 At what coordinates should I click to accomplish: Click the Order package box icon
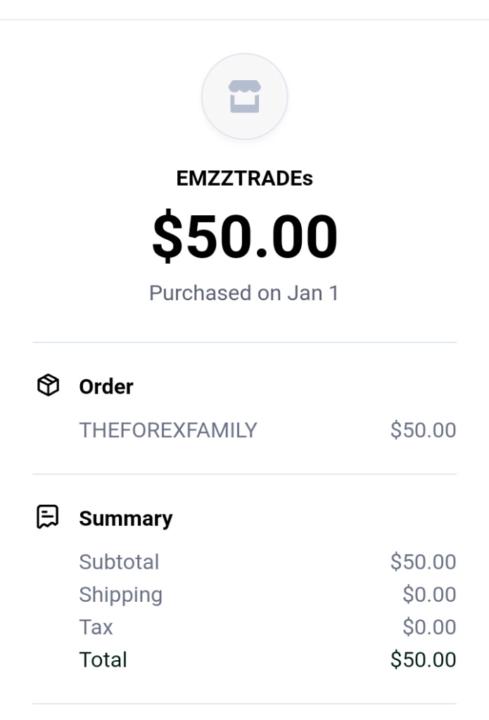click(48, 385)
